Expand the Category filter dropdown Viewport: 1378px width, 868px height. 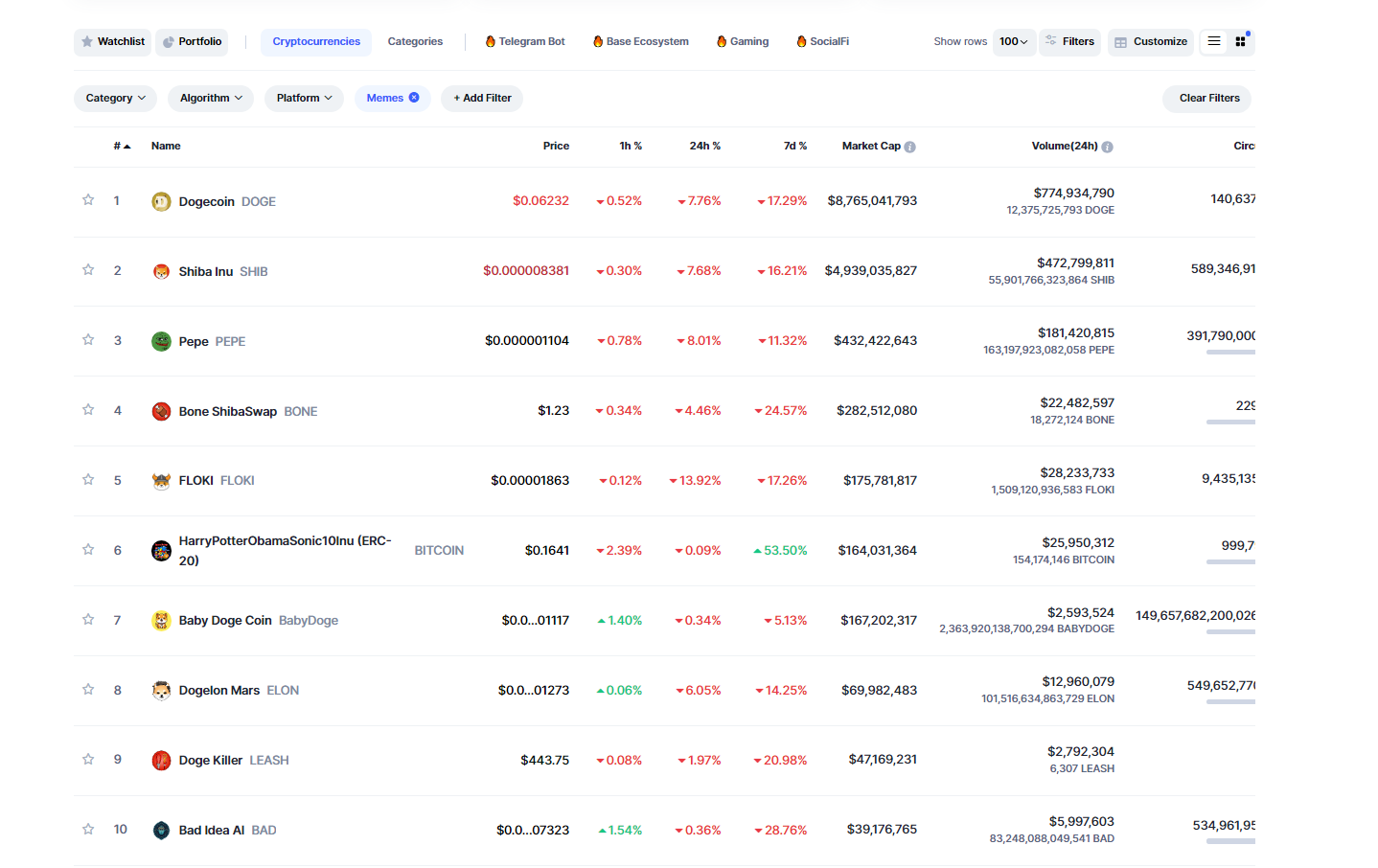115,99
